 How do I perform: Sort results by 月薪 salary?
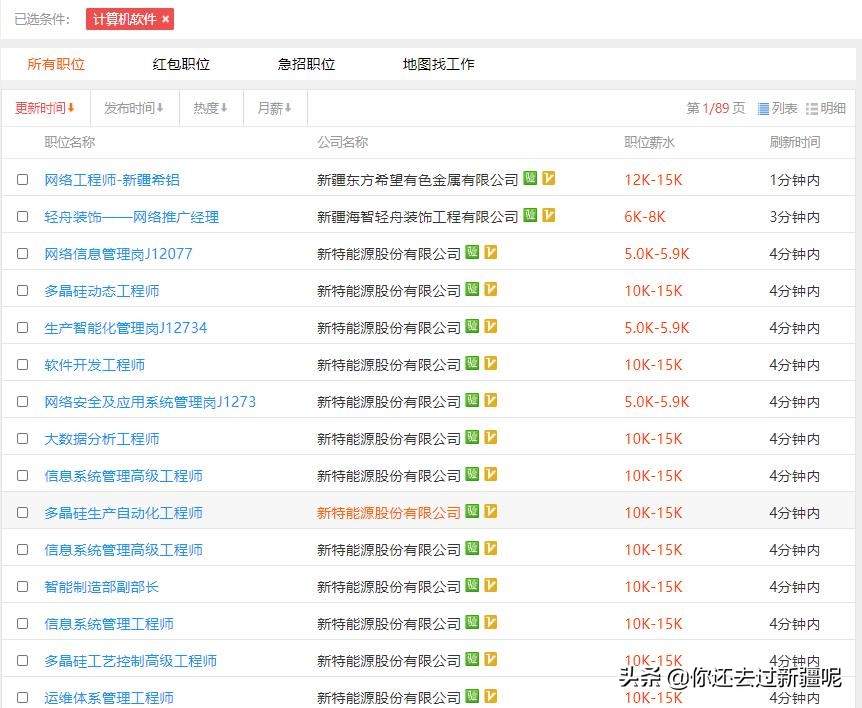274,110
